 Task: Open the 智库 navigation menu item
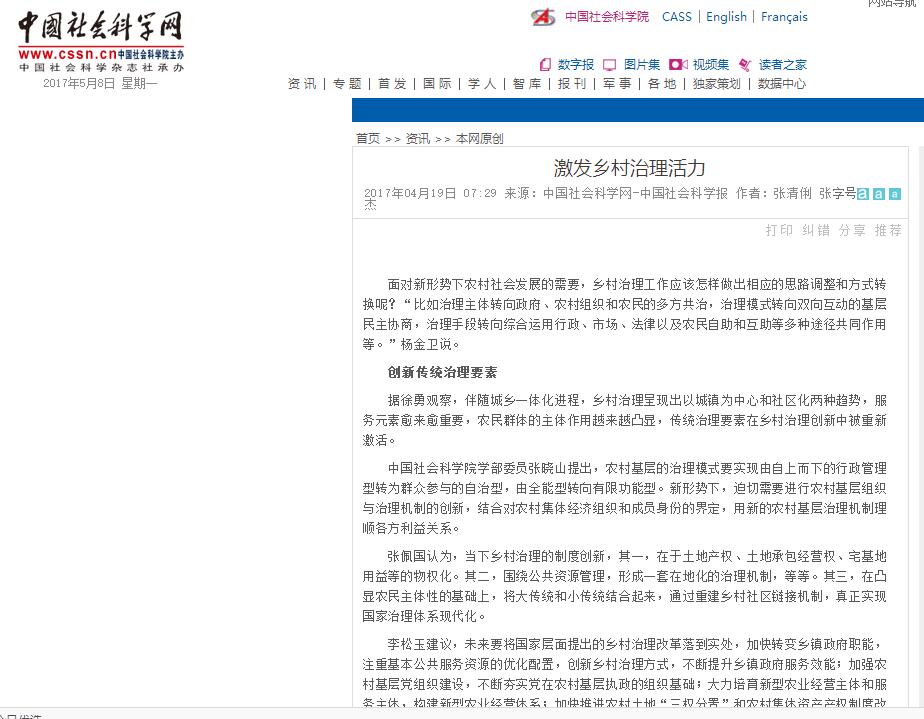tap(527, 84)
